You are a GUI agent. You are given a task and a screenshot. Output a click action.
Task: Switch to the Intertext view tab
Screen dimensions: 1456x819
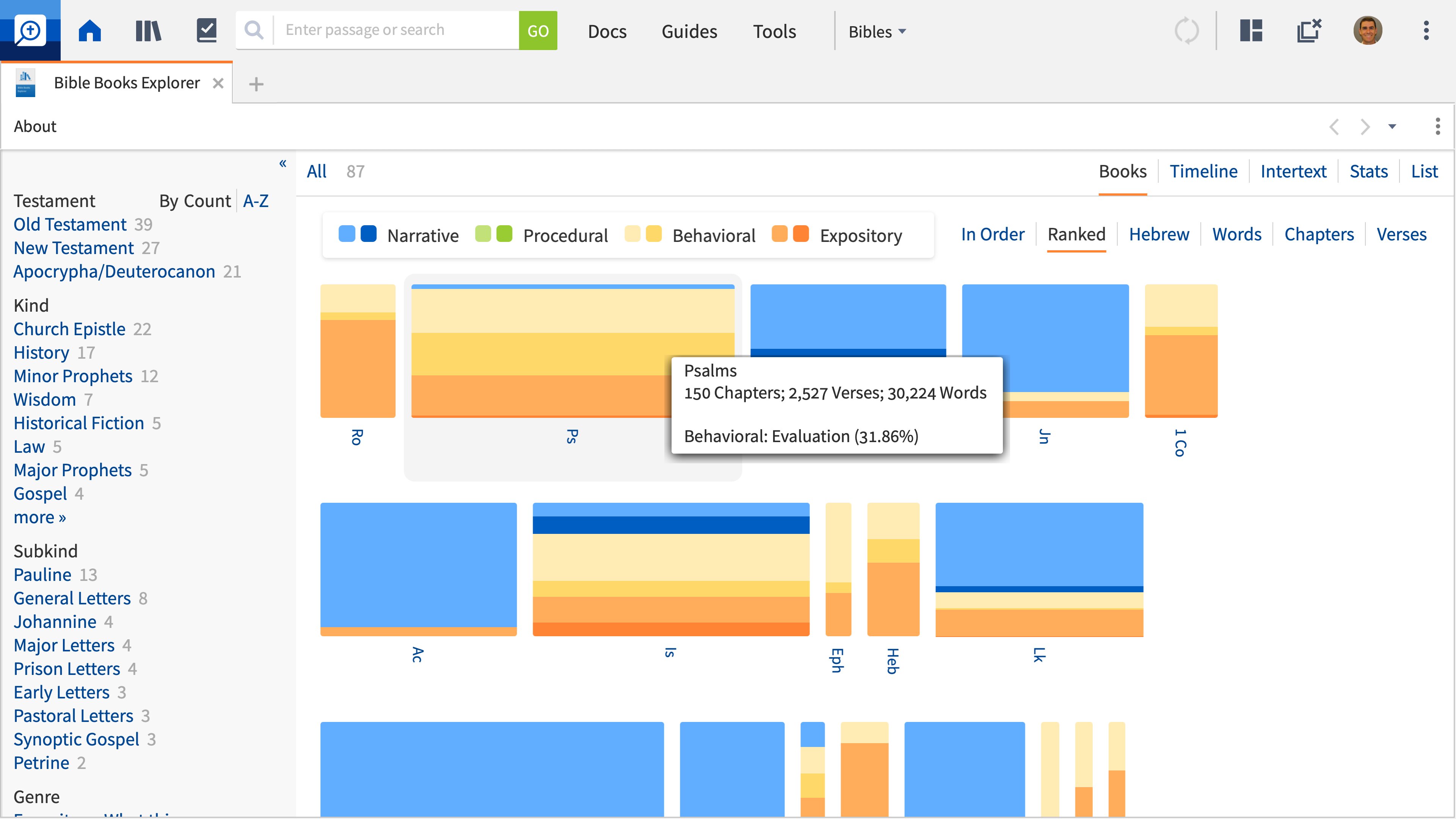1293,171
